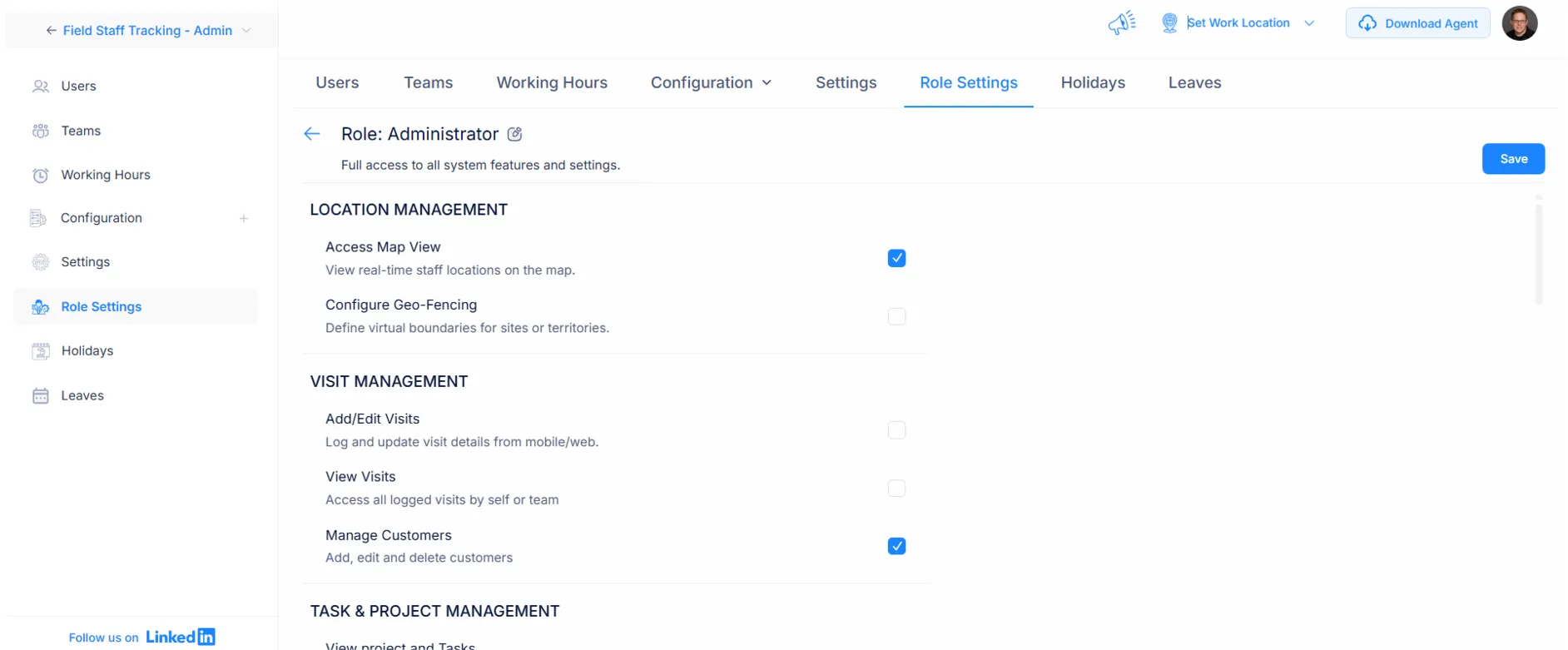This screenshot has height=650, width=1568.
Task: Click the VISIT MANAGEMENT heading
Action: [389, 382]
